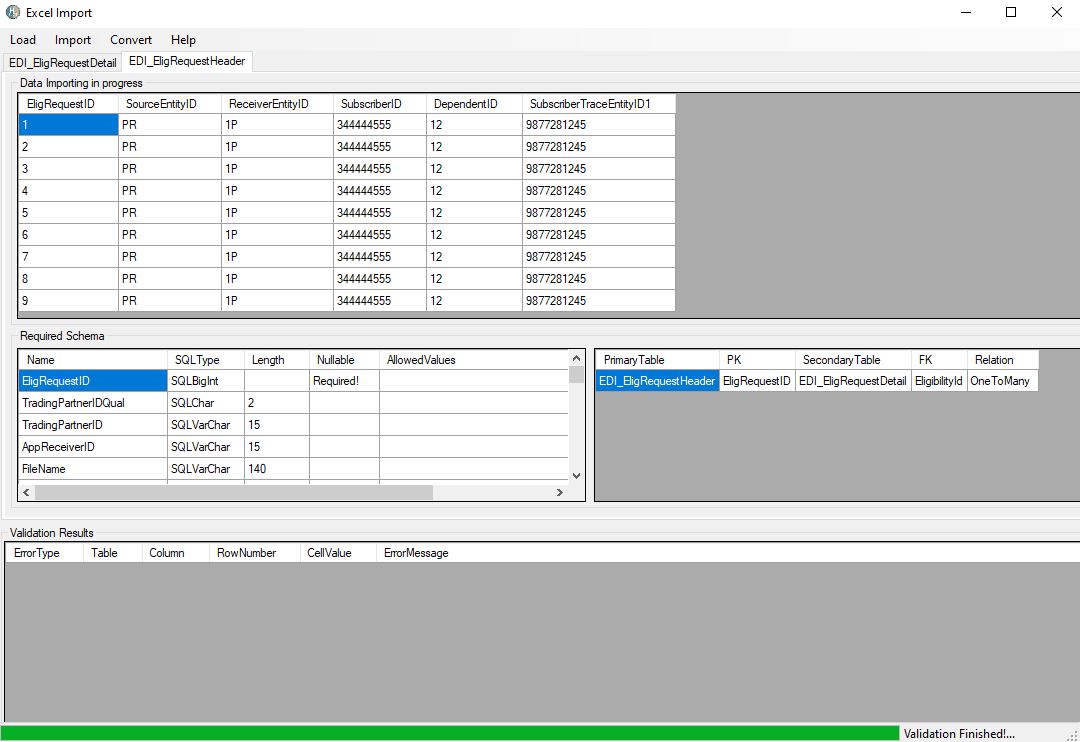
Task: Click the Column header in Validation Results
Action: click(176, 553)
